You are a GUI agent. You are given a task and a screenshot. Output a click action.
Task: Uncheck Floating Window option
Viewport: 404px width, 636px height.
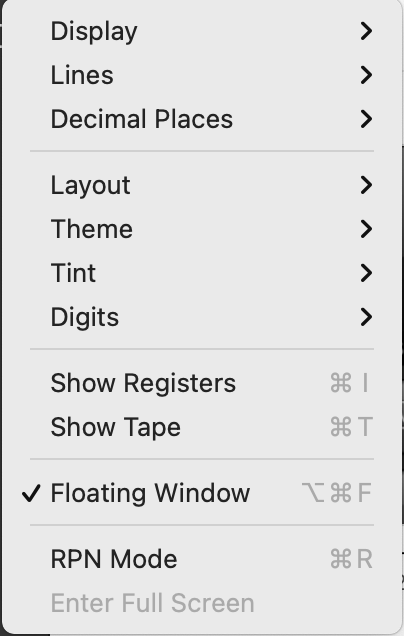pos(202,493)
